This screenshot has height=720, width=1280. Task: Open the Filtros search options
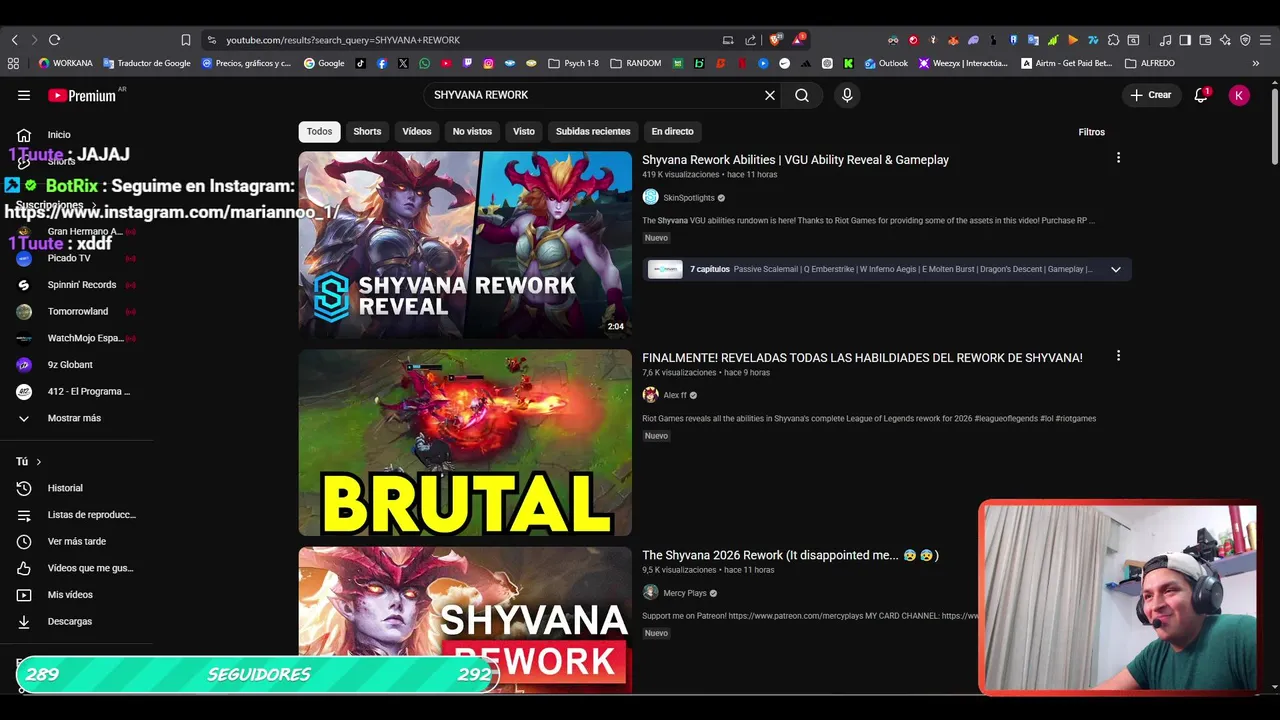point(1091,132)
